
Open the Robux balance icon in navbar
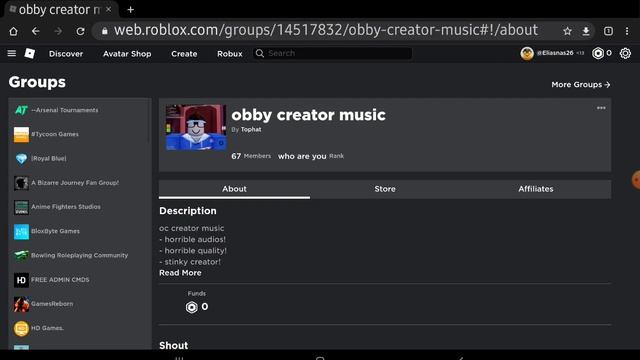598,53
